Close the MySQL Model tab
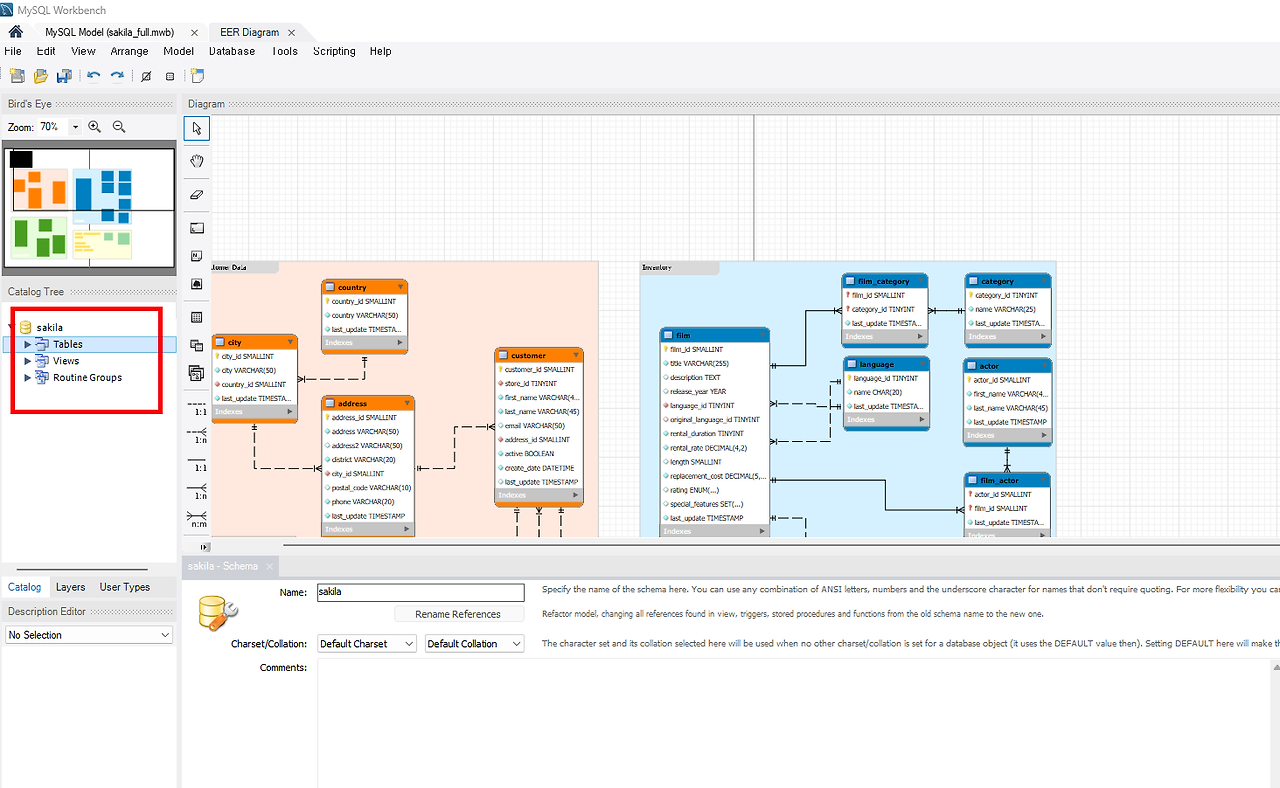The image size is (1280, 788). pyautogui.click(x=194, y=32)
